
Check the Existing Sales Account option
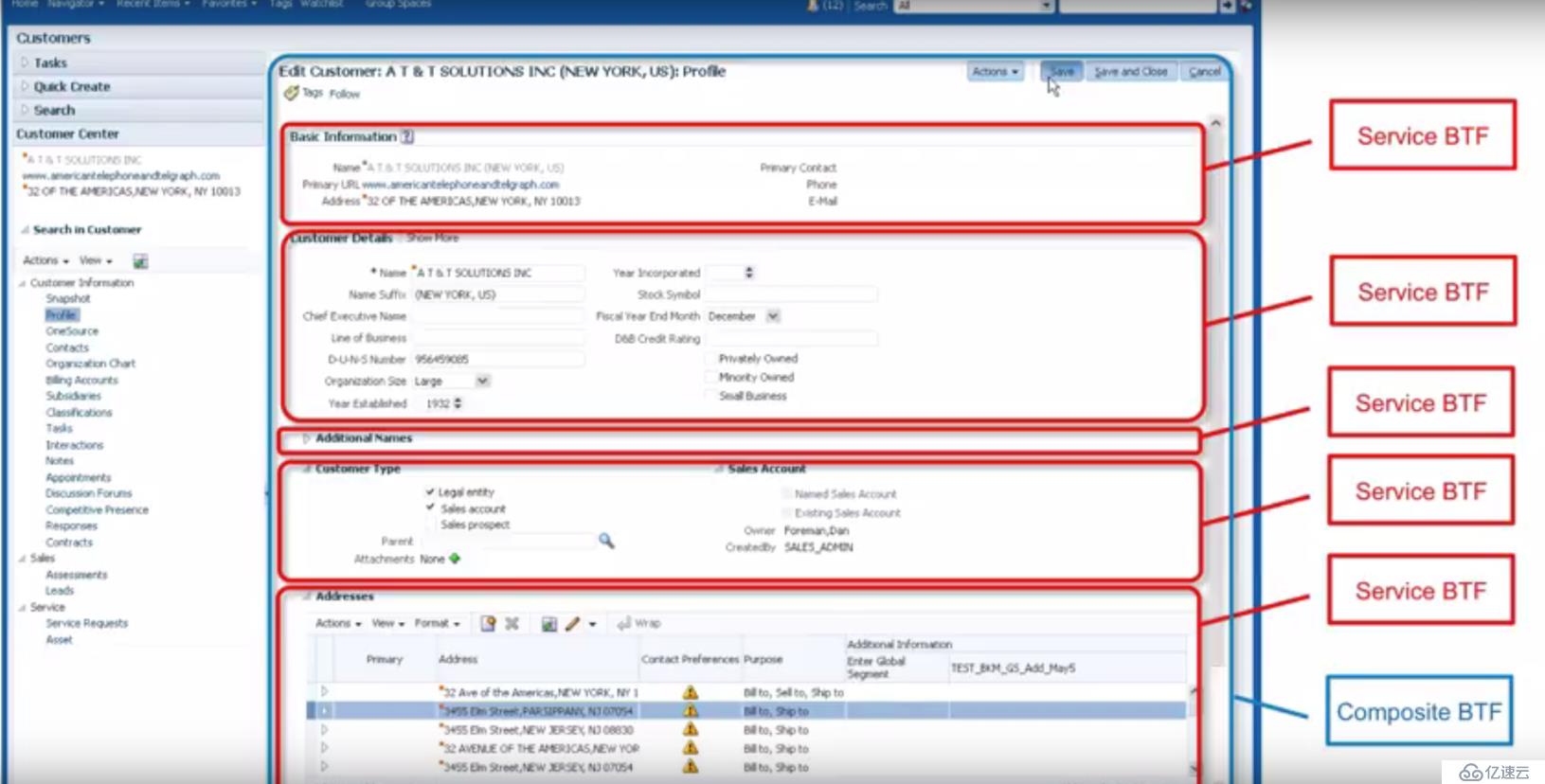point(786,512)
